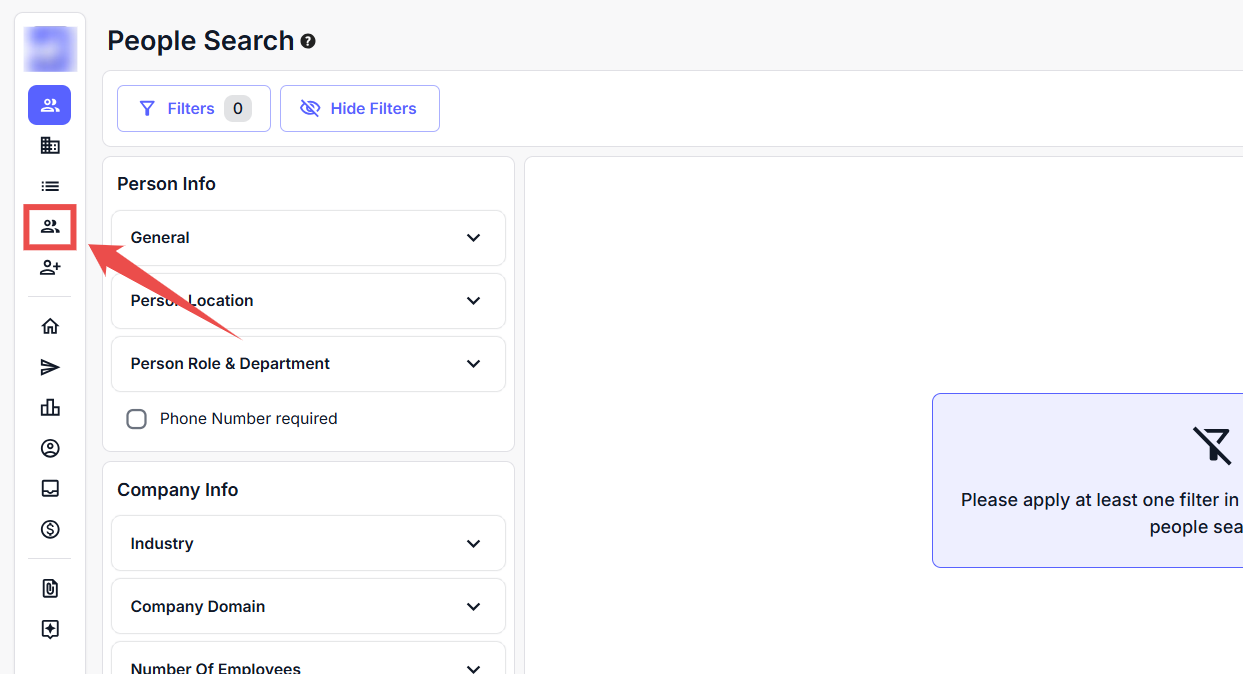1243x674 pixels.
Task: Expand the Company Domain filter
Action: [308, 607]
